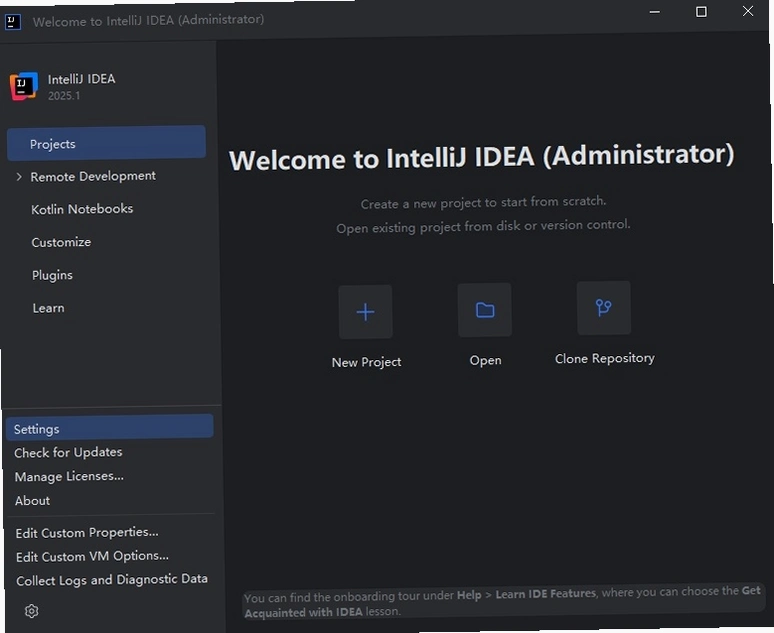
Task: Select the Learn tab
Action: pyautogui.click(x=48, y=308)
